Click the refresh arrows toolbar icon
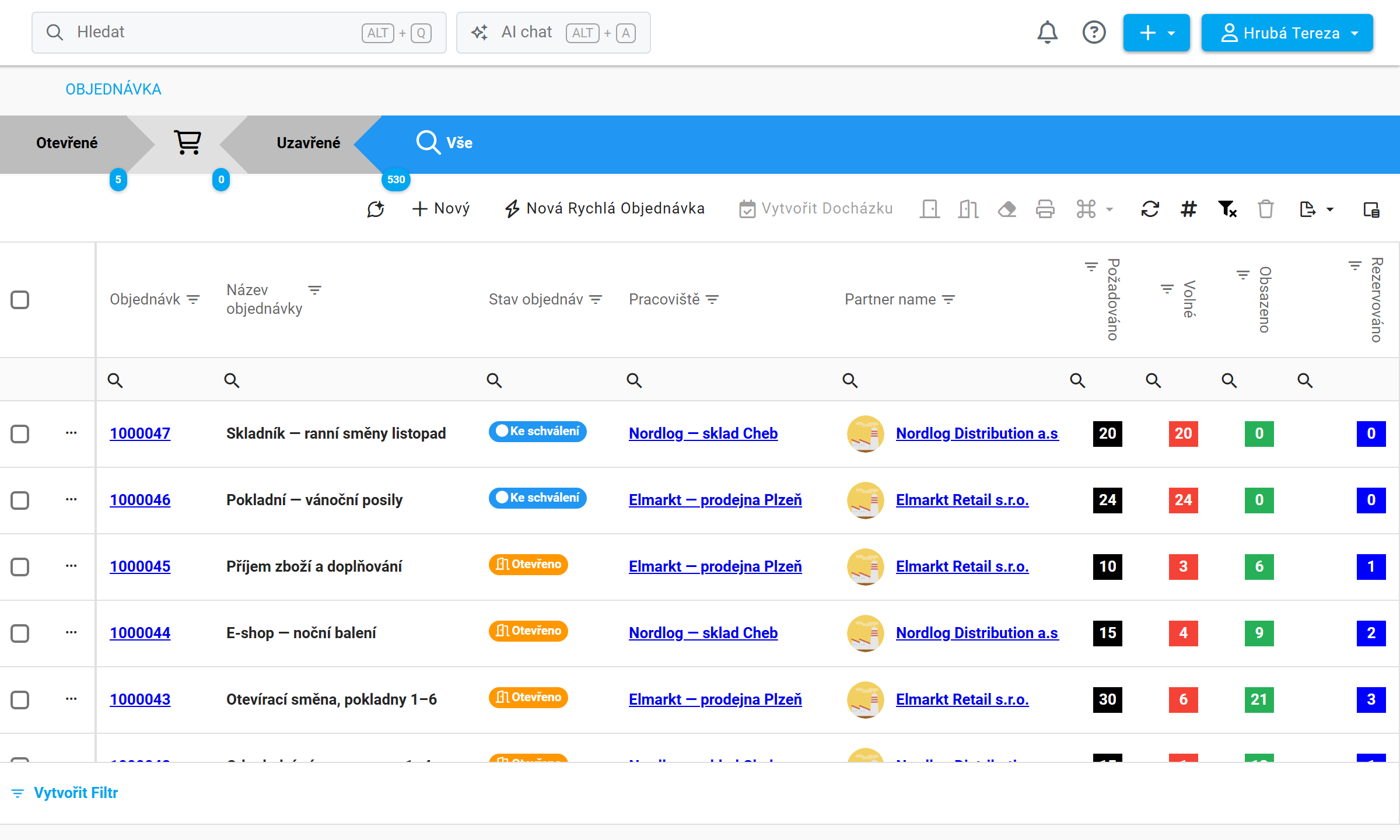1400x840 pixels. tap(1150, 209)
